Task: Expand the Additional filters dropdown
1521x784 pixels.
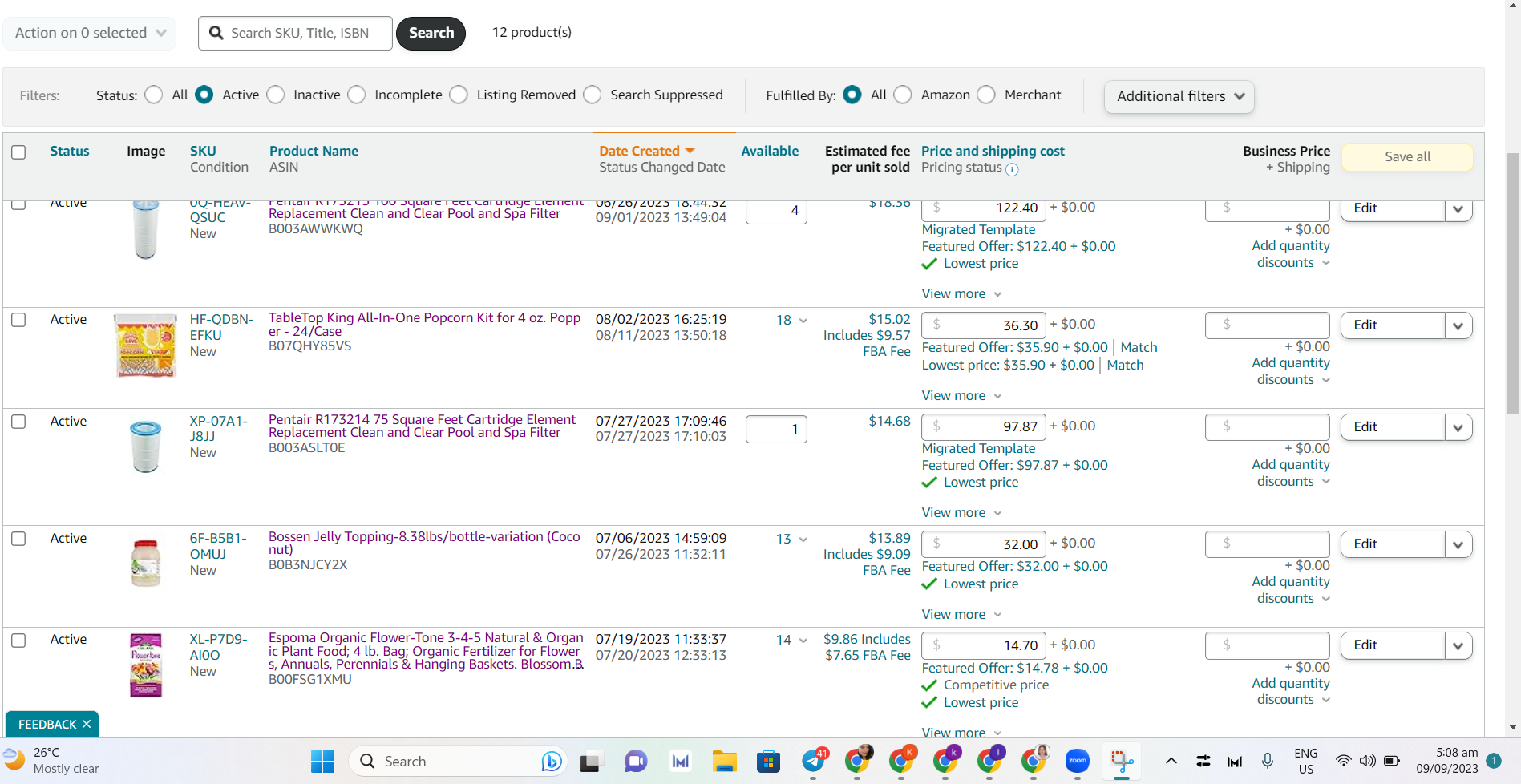Action: point(1179,96)
